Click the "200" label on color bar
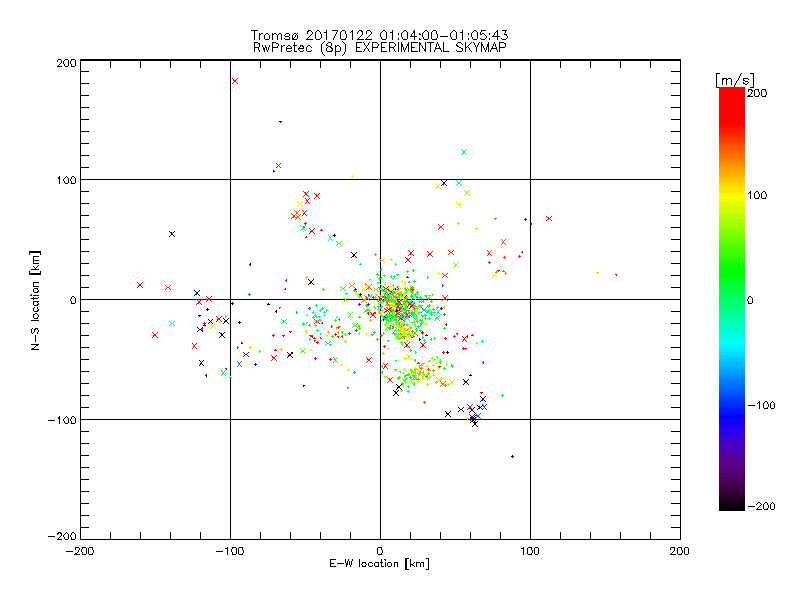This screenshot has width=800, height=600. [x=757, y=93]
